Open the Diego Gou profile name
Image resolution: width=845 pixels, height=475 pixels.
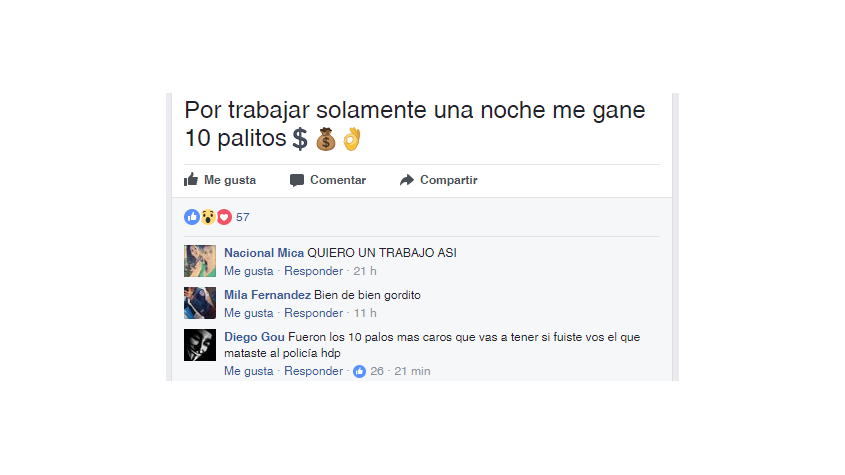(254, 337)
